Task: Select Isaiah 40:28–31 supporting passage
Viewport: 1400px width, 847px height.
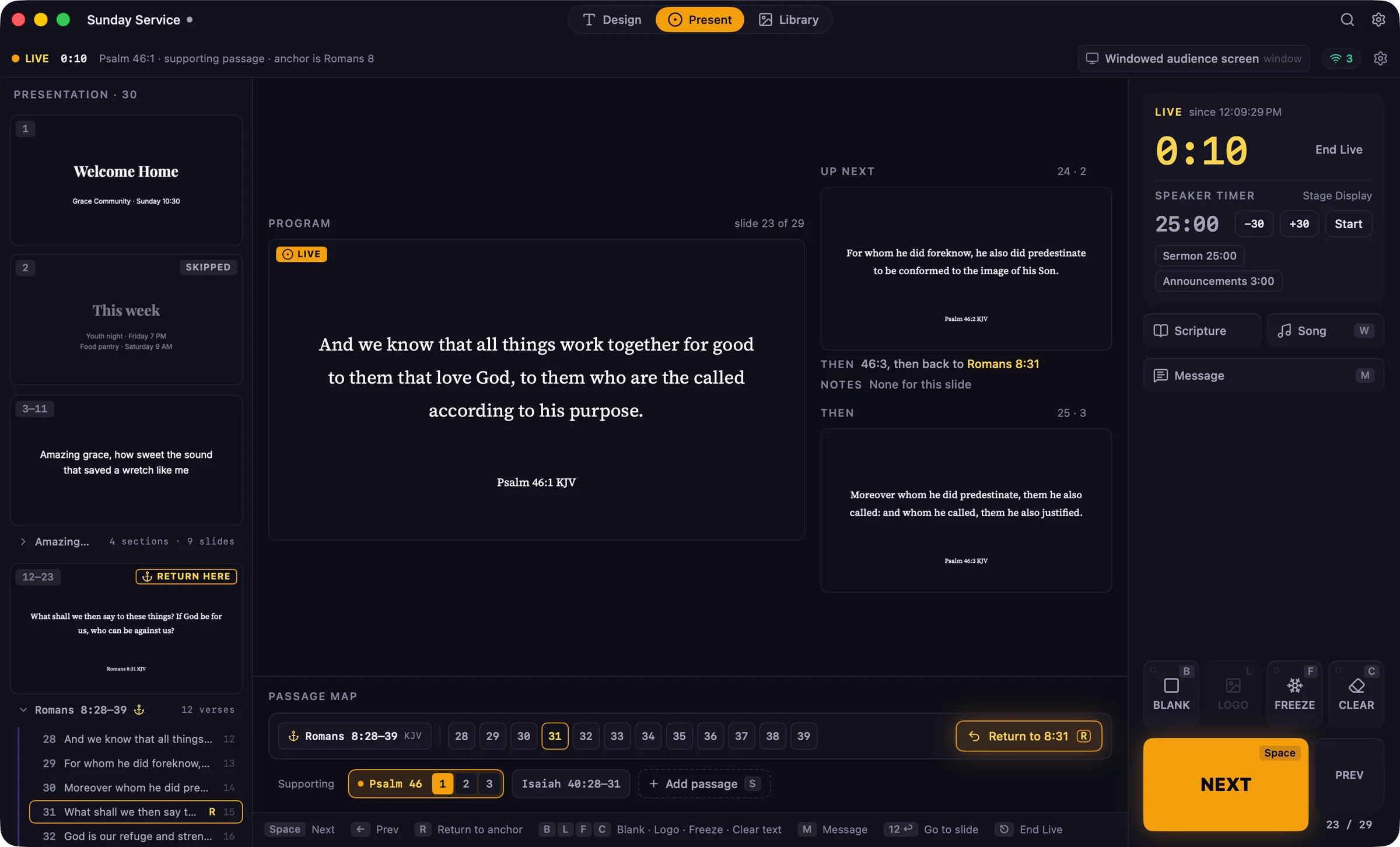Action: [570, 784]
